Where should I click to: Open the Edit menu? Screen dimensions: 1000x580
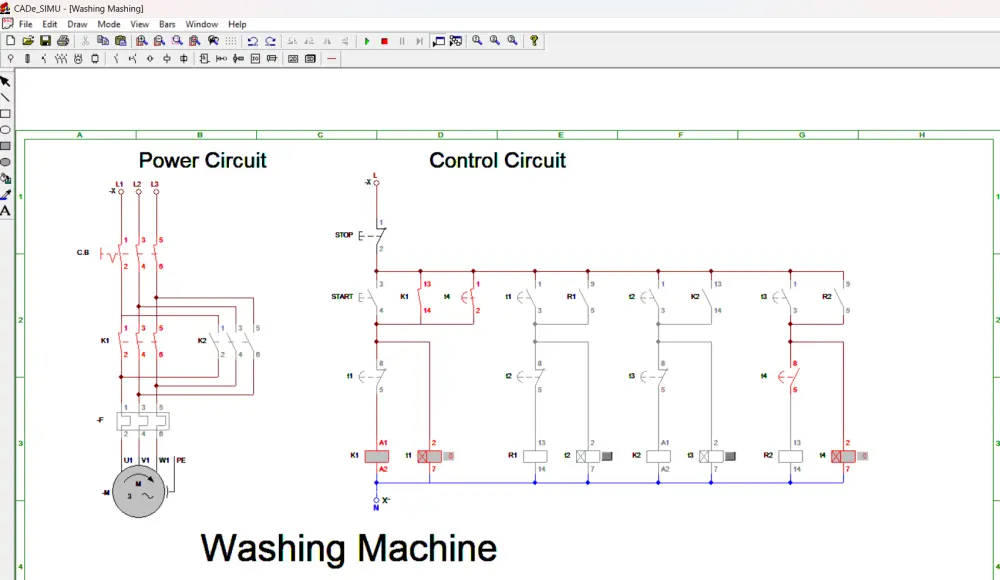(x=50, y=24)
